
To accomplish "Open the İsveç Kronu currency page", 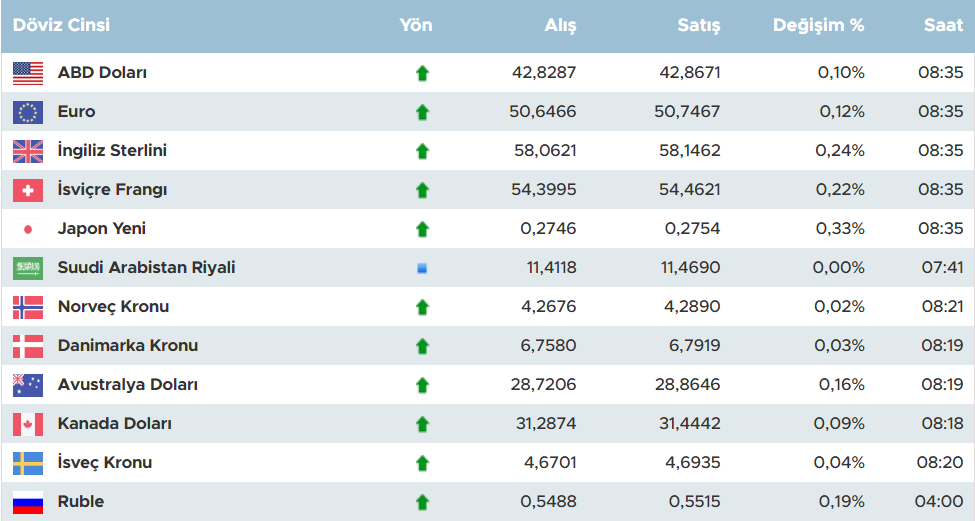I will [x=105, y=463].
